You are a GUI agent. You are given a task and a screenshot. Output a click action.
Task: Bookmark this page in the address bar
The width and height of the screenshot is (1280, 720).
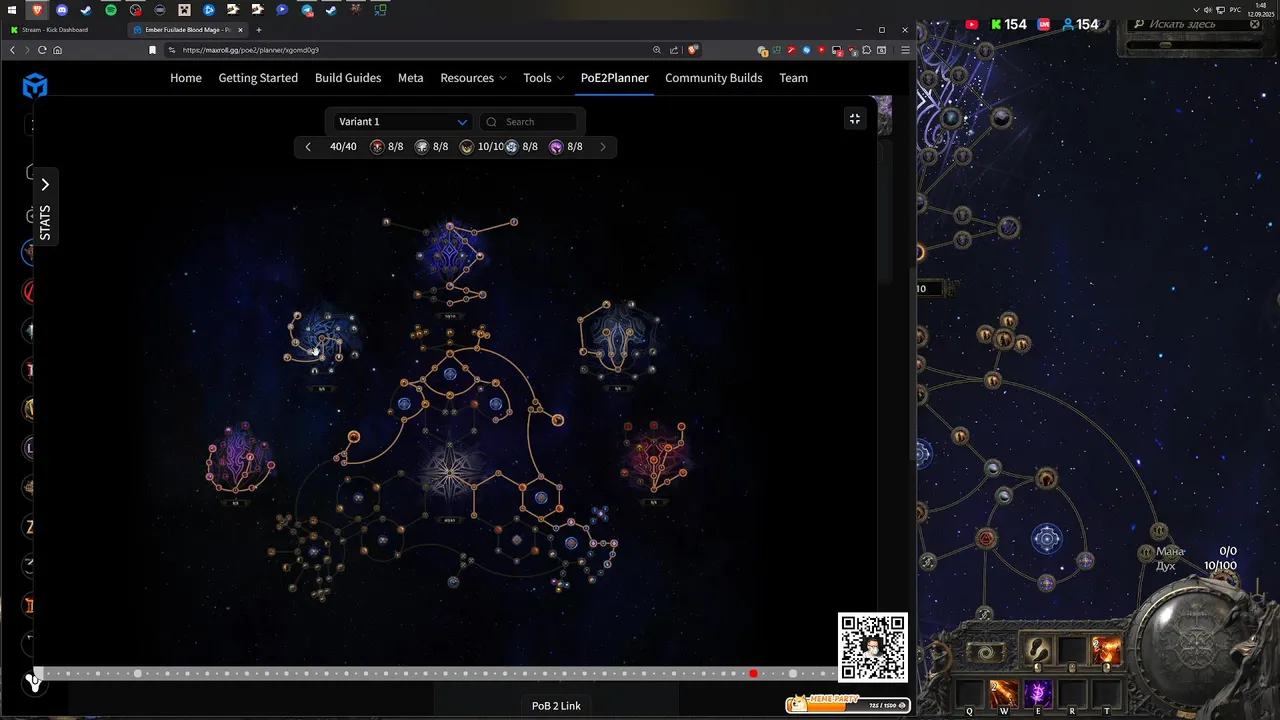[x=152, y=50]
